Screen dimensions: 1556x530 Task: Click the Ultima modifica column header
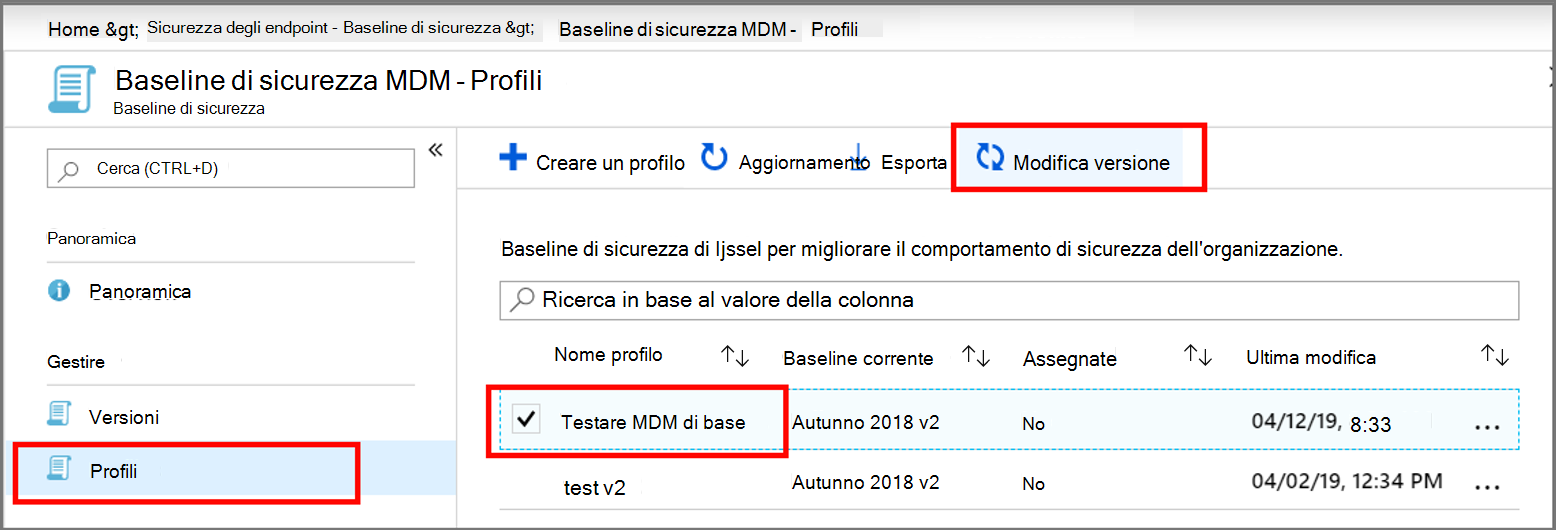1311,357
